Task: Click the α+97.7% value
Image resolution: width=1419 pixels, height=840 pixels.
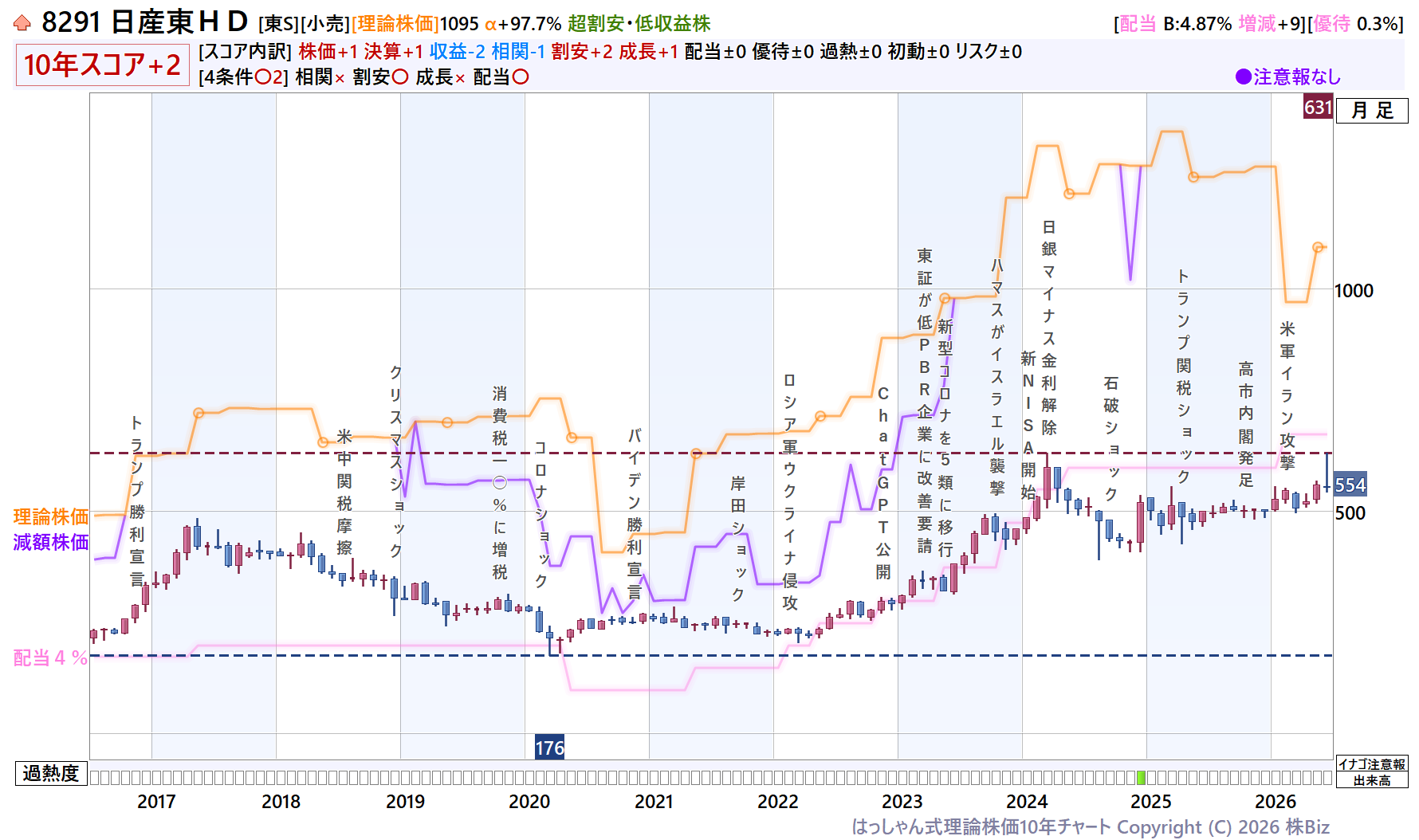Action: [523, 24]
